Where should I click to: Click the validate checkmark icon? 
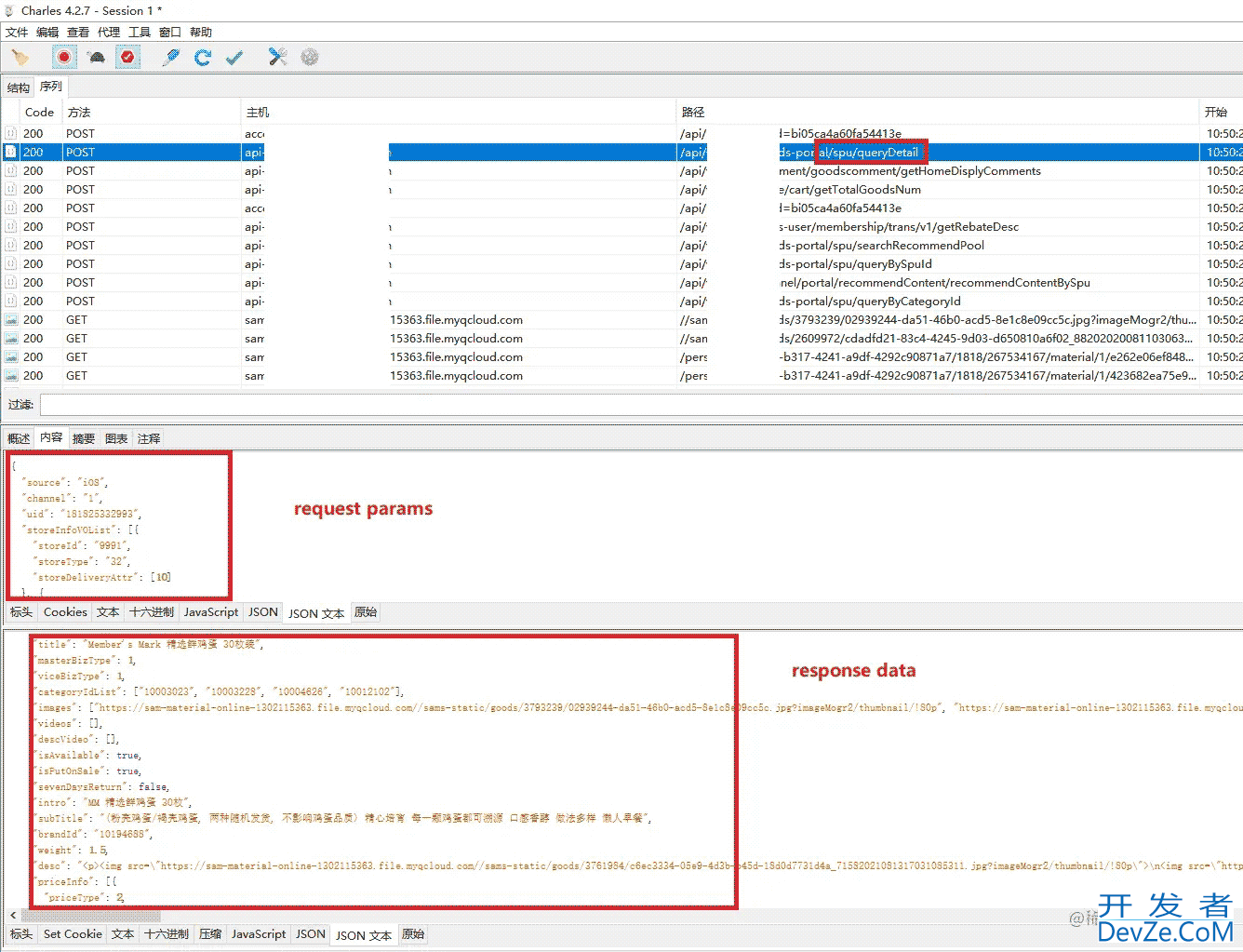[234, 58]
